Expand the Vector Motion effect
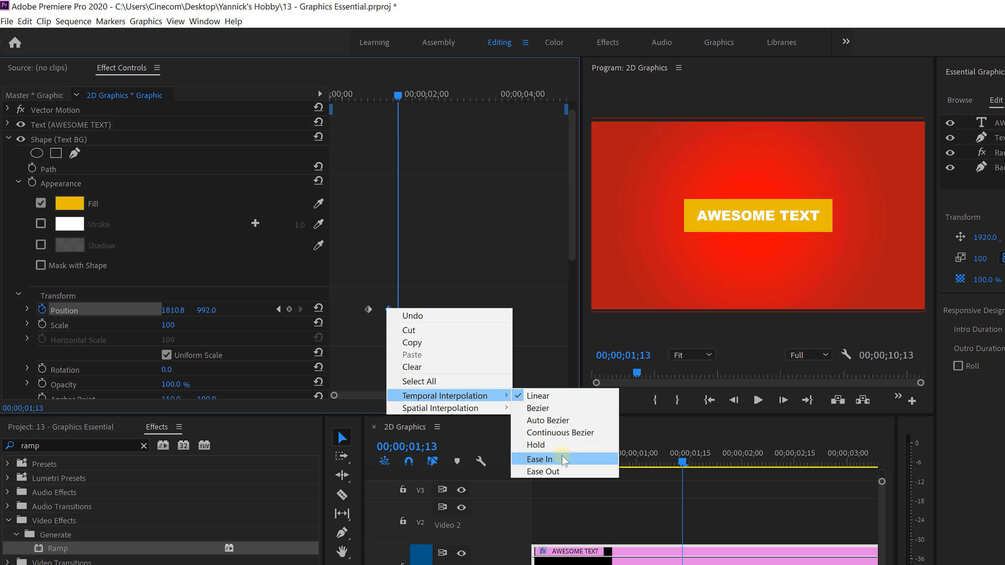This screenshot has width=1005, height=565. point(8,110)
